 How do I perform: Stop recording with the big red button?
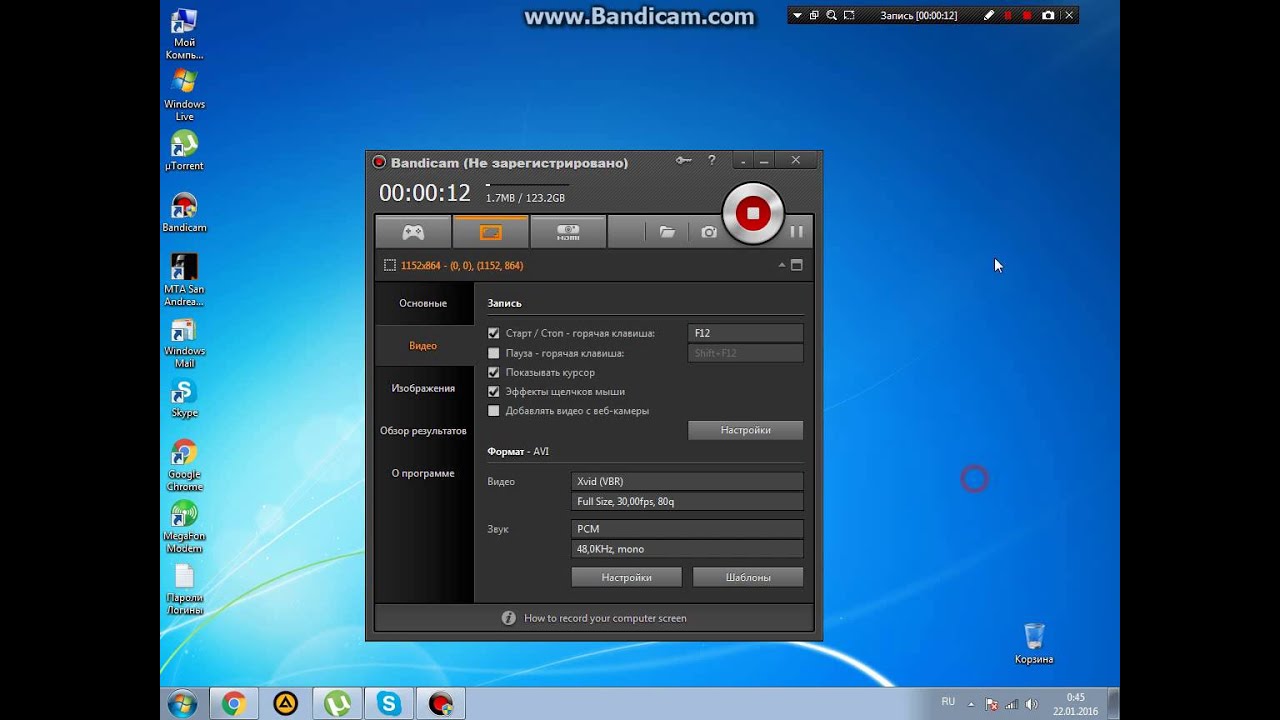[753, 213]
